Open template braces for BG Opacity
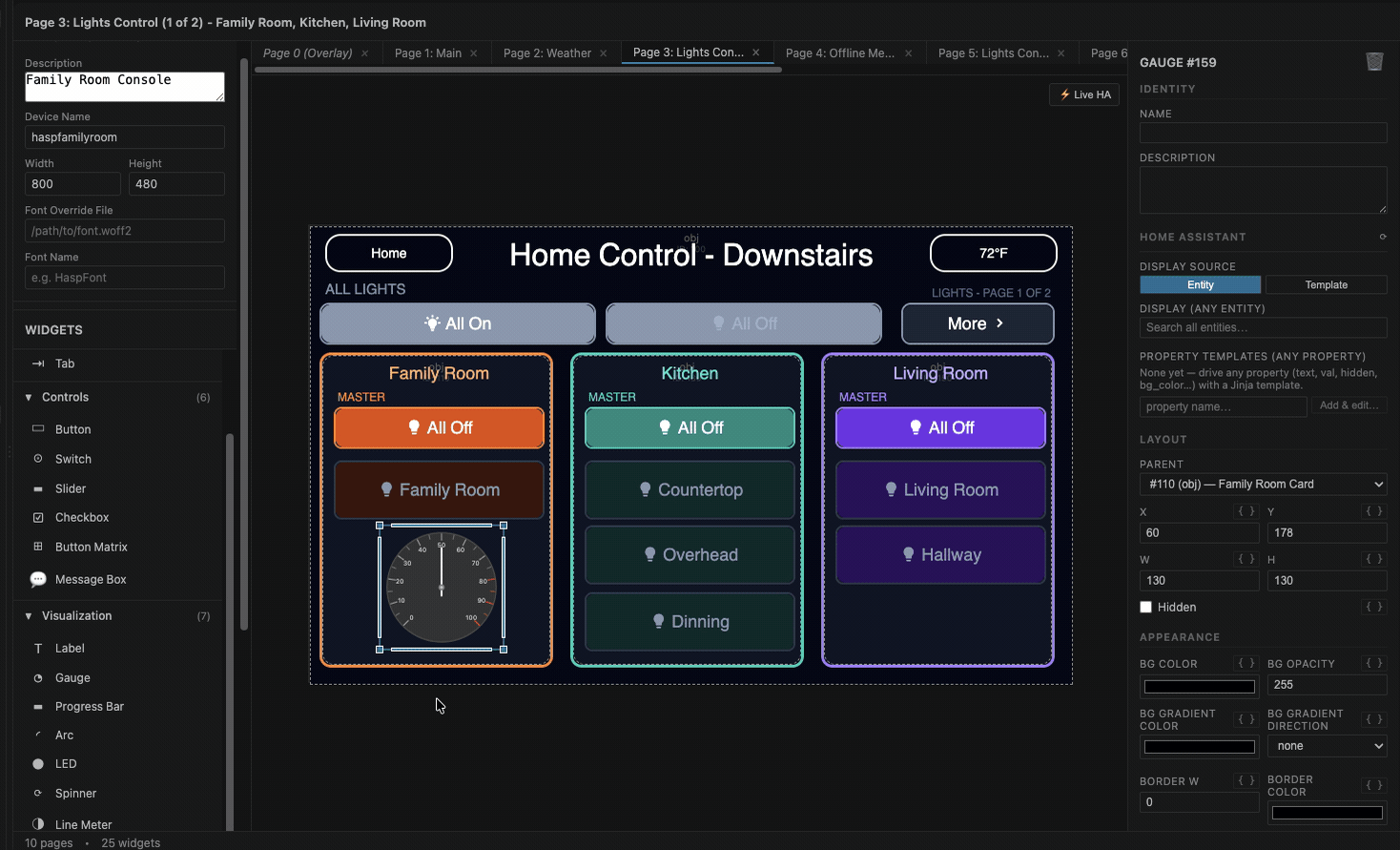The image size is (1400, 850). [x=1374, y=663]
